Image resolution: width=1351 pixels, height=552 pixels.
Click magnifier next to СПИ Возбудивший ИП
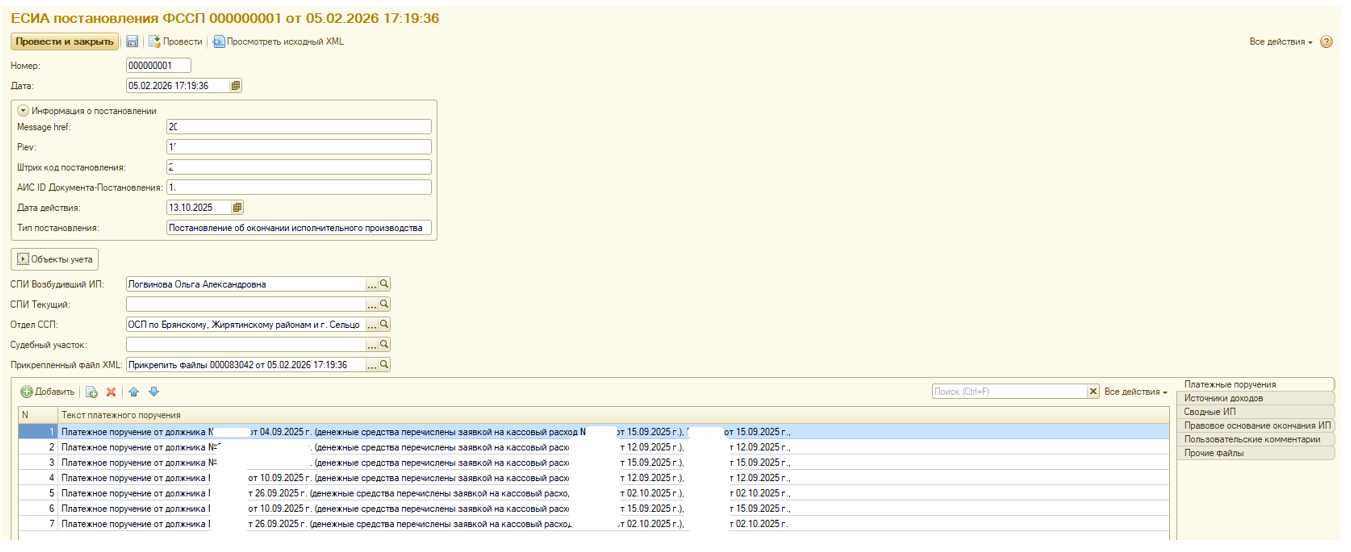point(384,284)
